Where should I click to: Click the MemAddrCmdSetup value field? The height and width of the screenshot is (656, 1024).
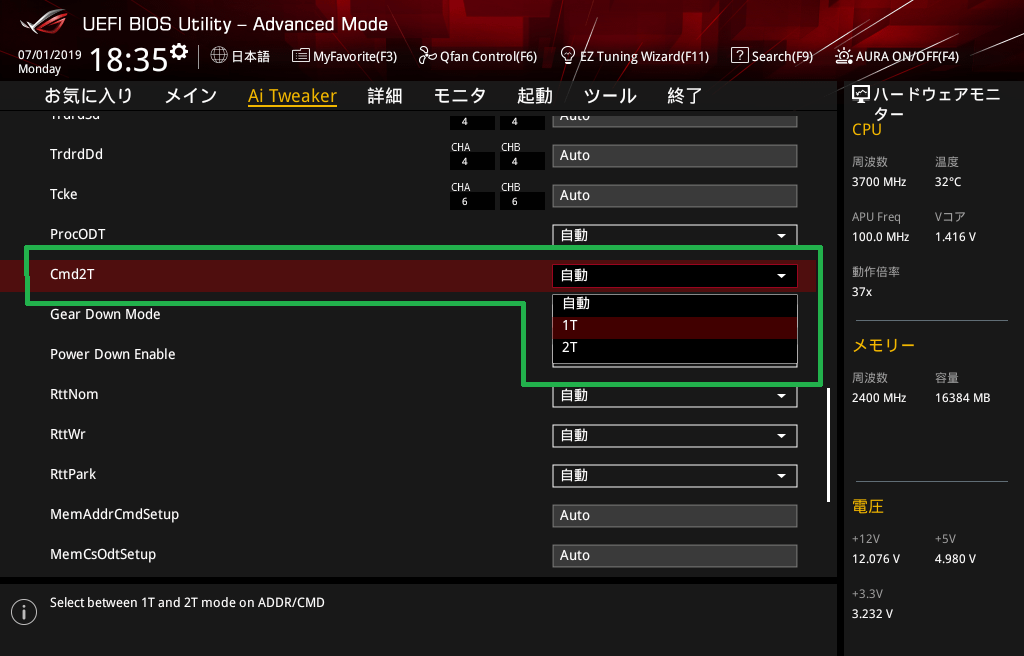pyautogui.click(x=674, y=515)
